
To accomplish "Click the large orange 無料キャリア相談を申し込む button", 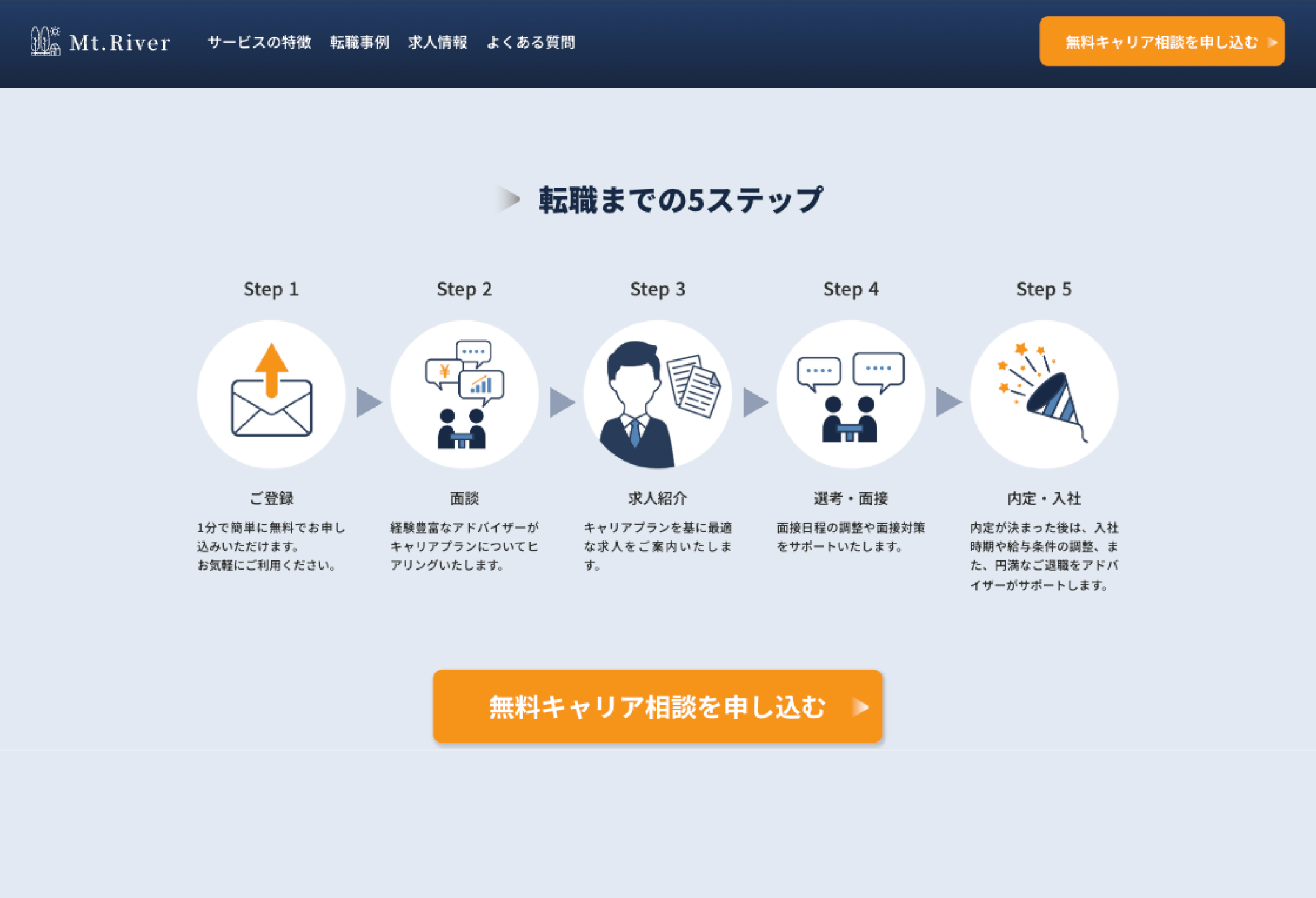I will pos(657,706).
